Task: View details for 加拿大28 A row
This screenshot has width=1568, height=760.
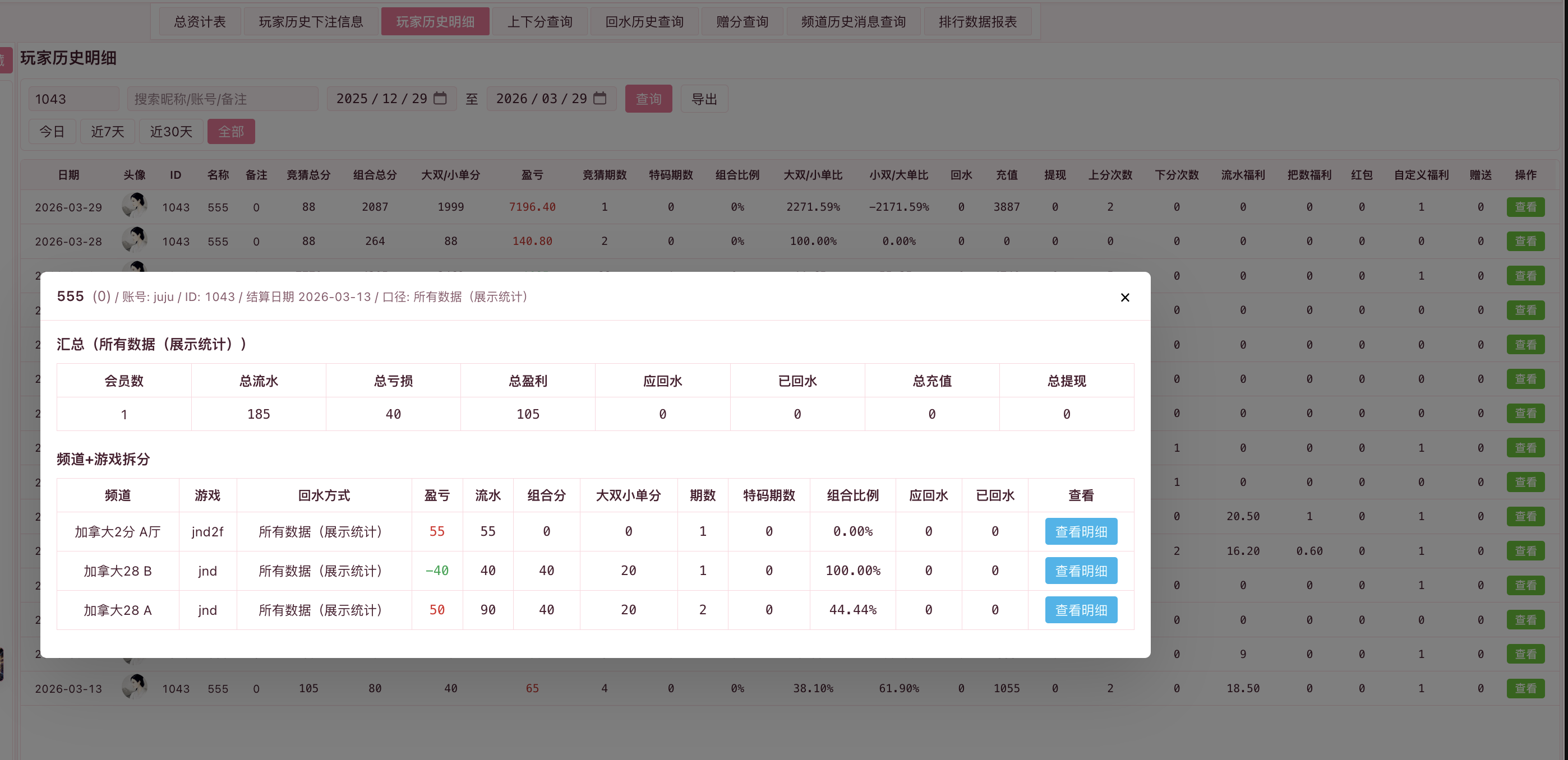Action: click(x=1081, y=610)
